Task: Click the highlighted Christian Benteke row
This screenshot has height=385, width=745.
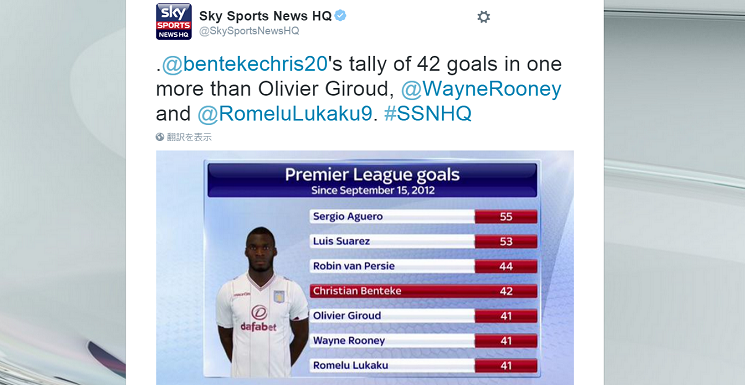Action: tap(423, 291)
